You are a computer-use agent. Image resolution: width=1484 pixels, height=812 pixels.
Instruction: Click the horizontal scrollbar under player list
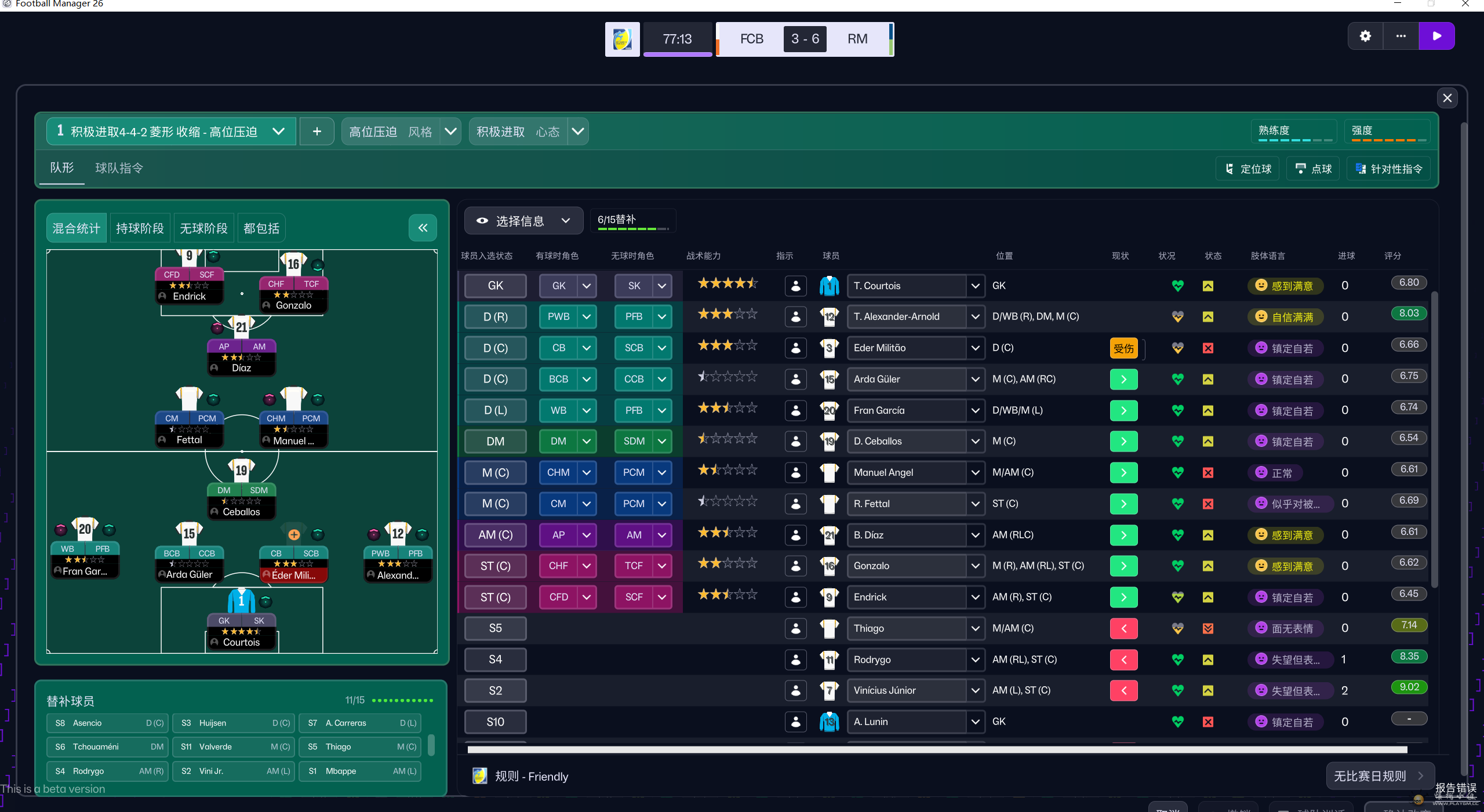coord(937,750)
